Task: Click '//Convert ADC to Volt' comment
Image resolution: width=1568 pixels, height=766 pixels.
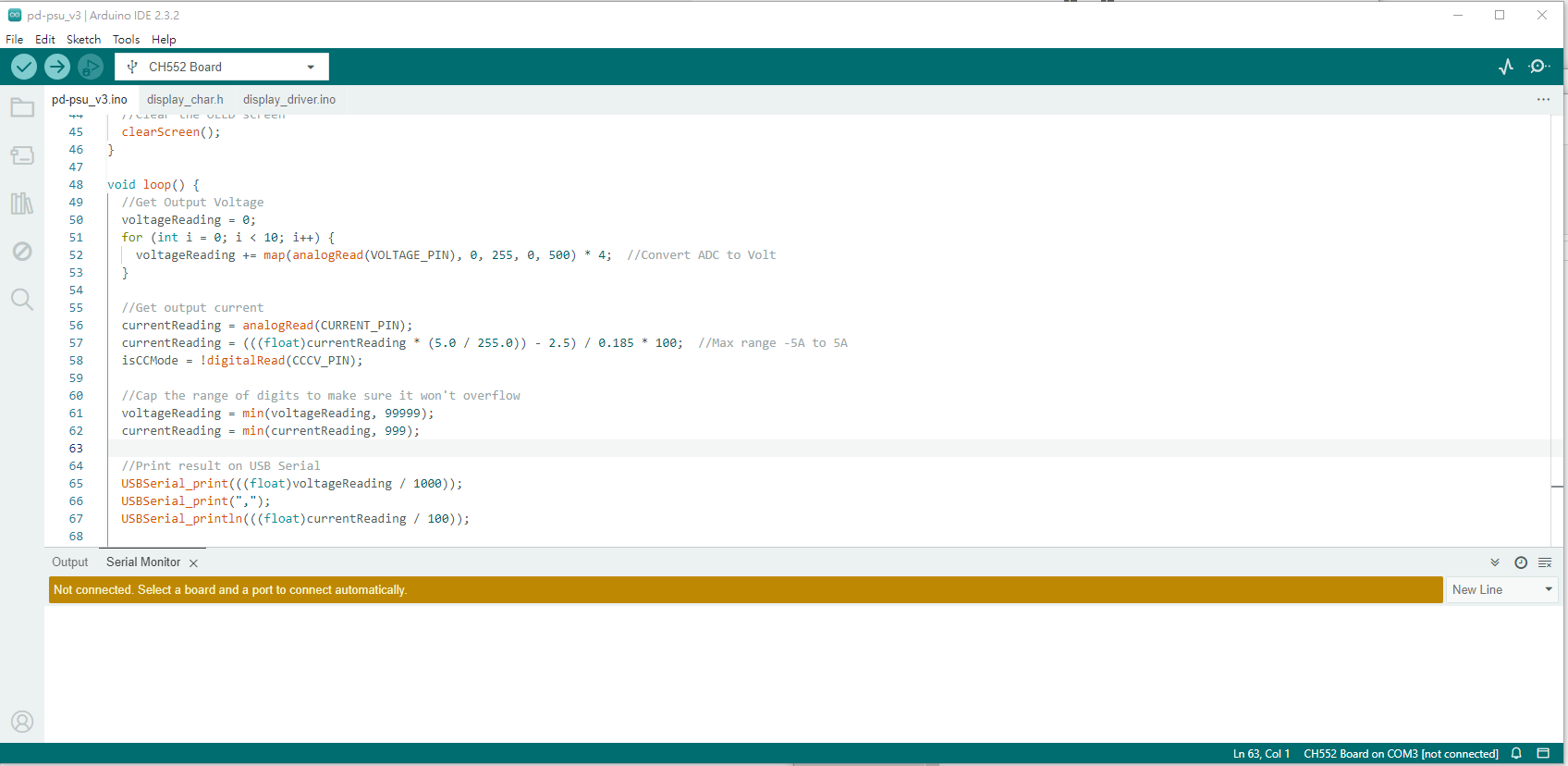Action: [x=702, y=255]
